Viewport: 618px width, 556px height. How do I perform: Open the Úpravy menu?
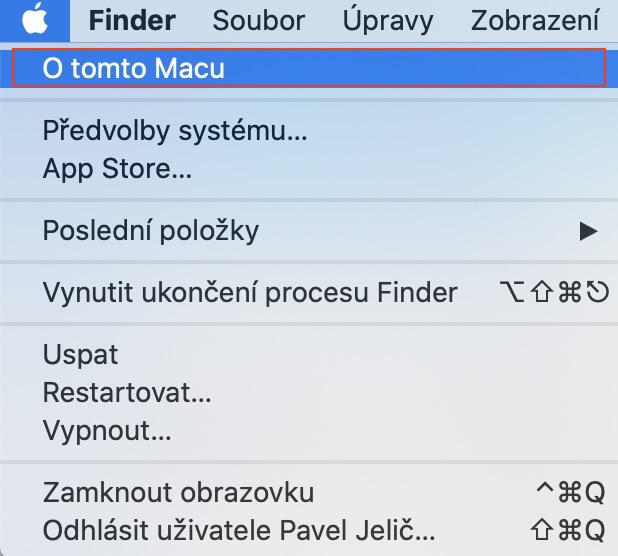pos(387,20)
